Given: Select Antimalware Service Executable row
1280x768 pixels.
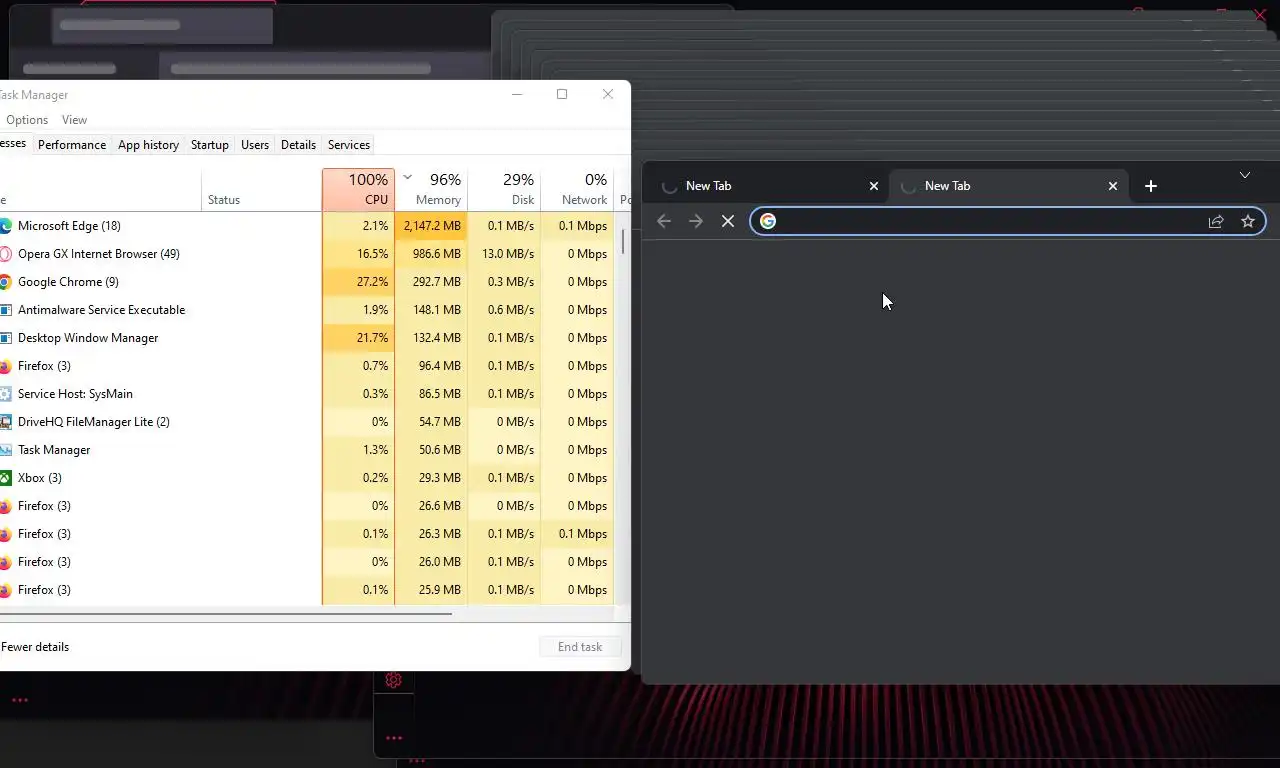Looking at the screenshot, I should tap(306, 310).
